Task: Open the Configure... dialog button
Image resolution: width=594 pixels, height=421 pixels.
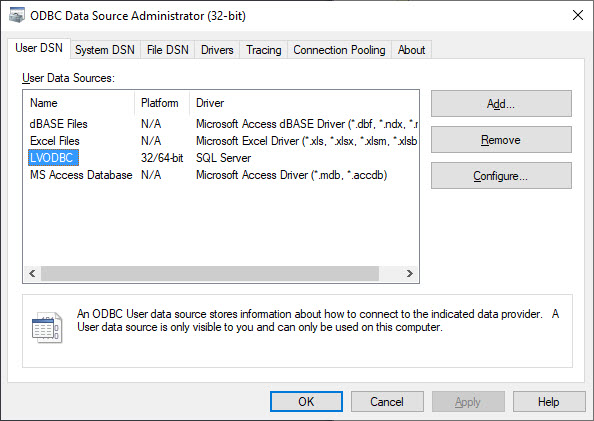Action: click(x=501, y=175)
